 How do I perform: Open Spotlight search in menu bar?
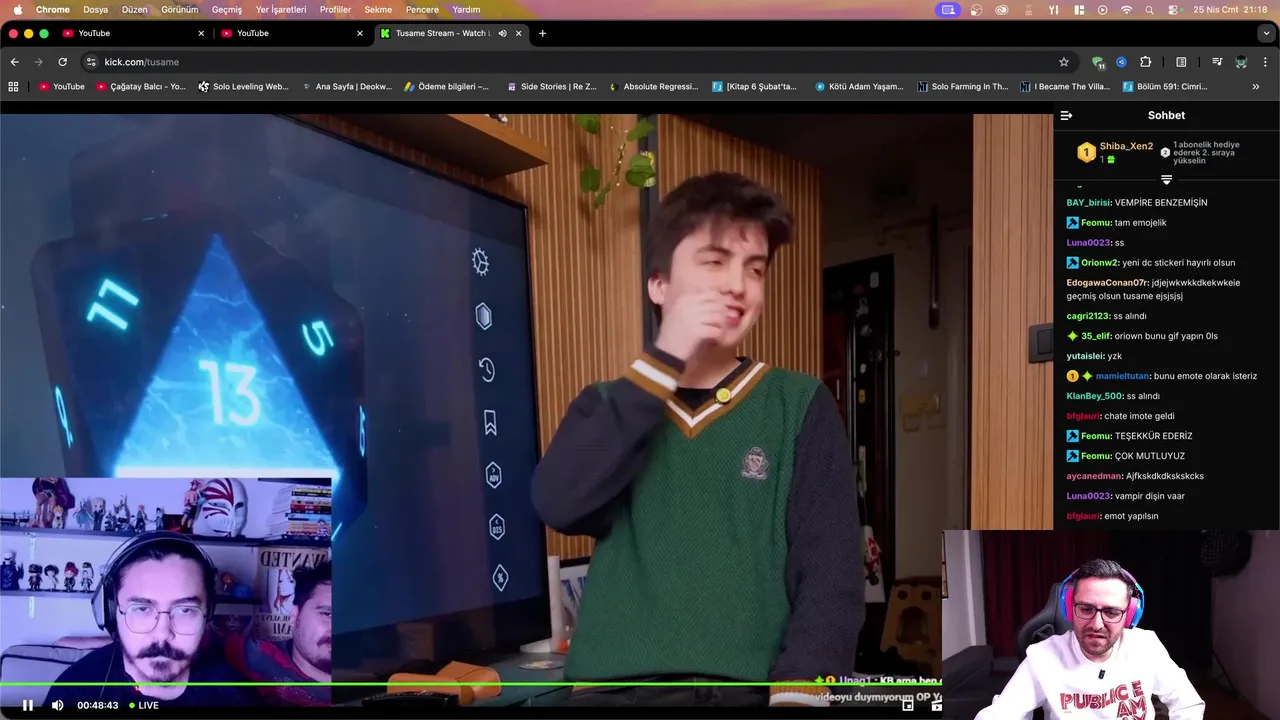click(x=1149, y=9)
